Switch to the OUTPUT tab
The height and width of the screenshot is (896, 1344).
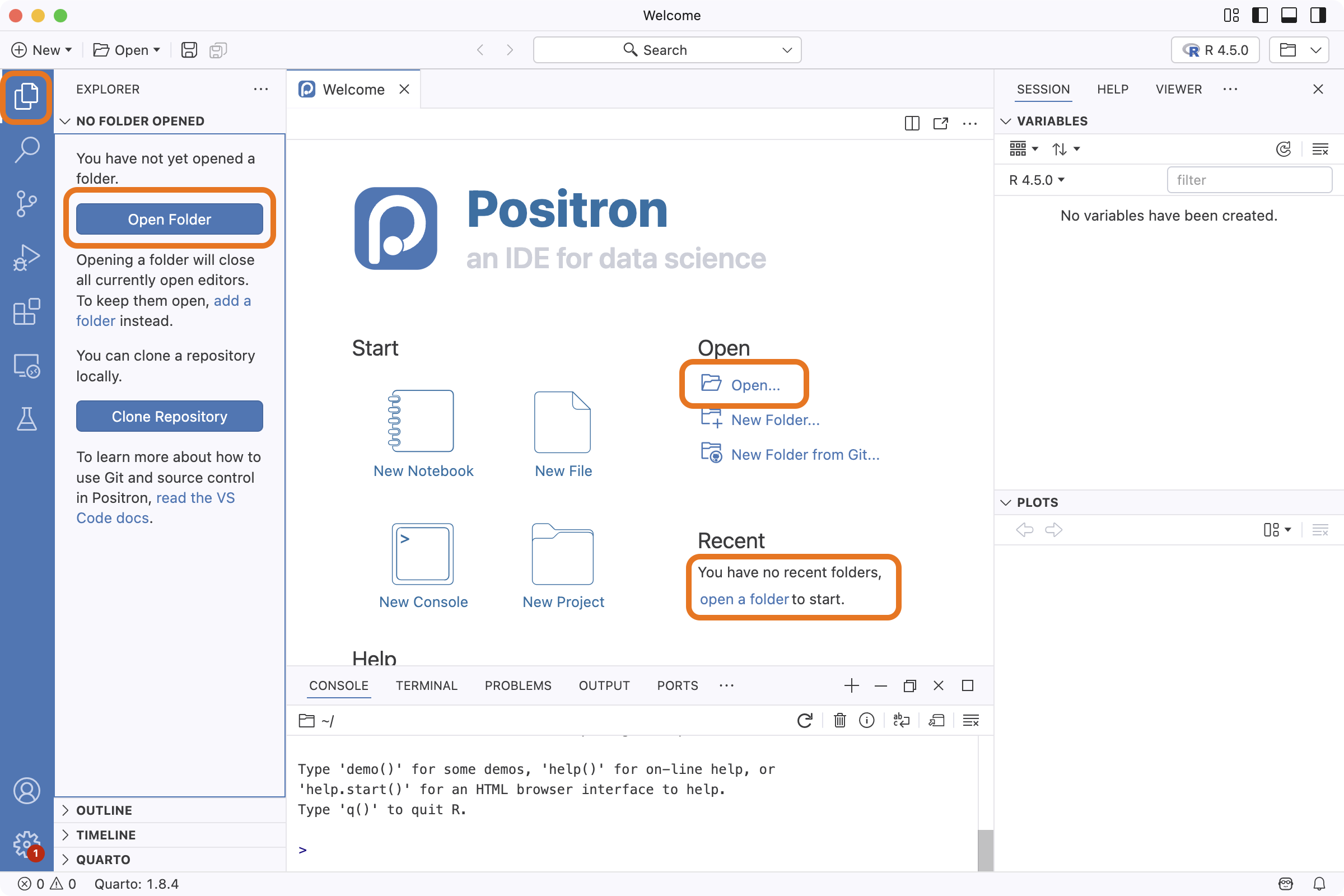pos(604,685)
